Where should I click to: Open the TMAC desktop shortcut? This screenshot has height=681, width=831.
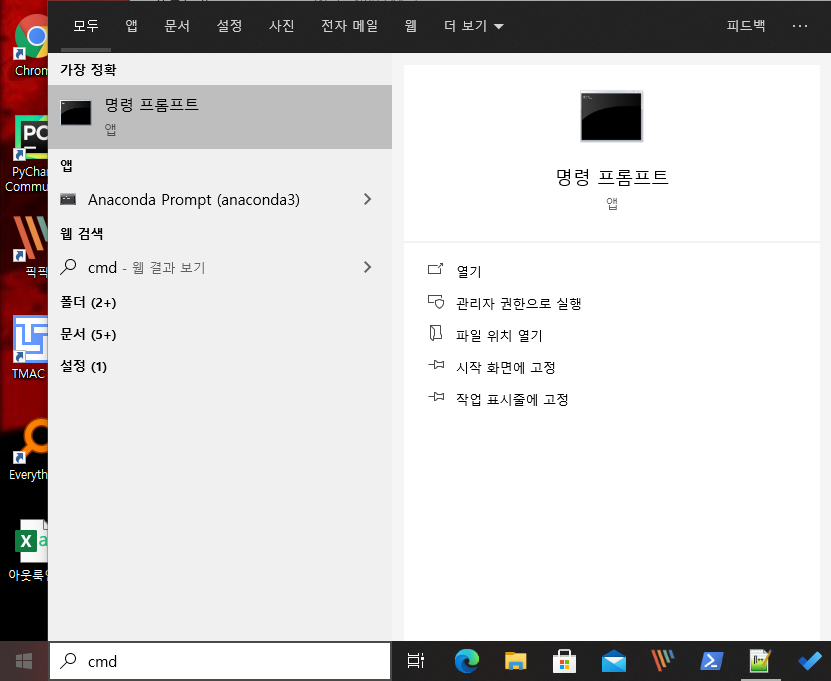pyautogui.click(x=29, y=347)
